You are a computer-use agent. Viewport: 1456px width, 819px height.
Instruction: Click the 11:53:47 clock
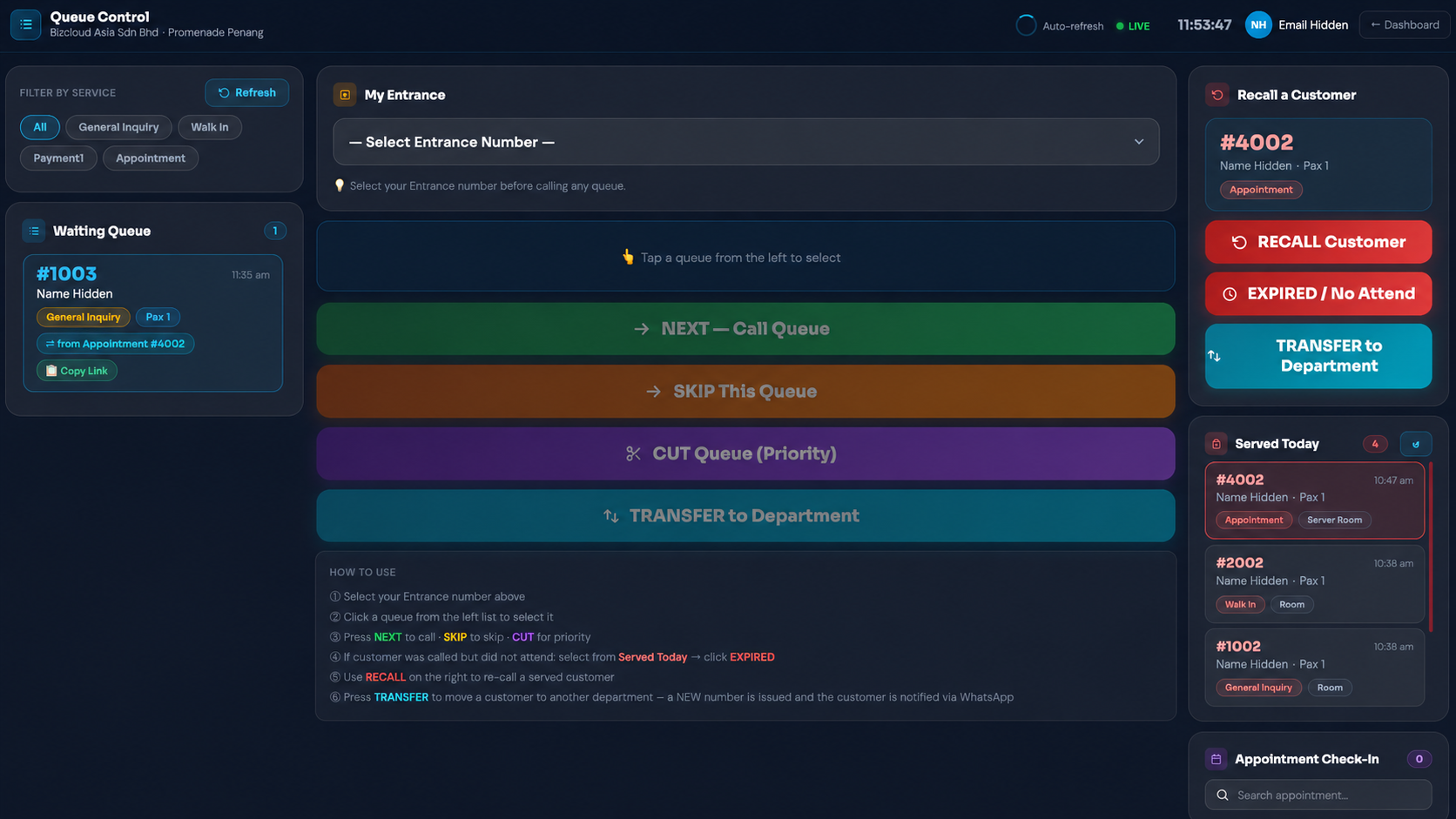coord(1204,25)
